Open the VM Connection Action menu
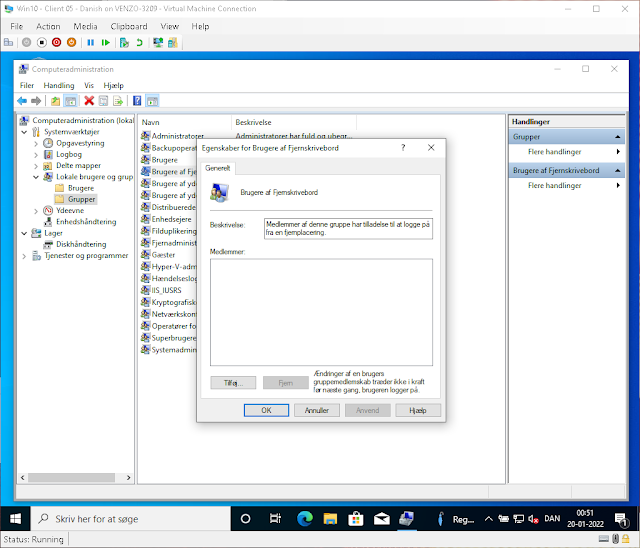The image size is (640, 548). click(x=48, y=27)
